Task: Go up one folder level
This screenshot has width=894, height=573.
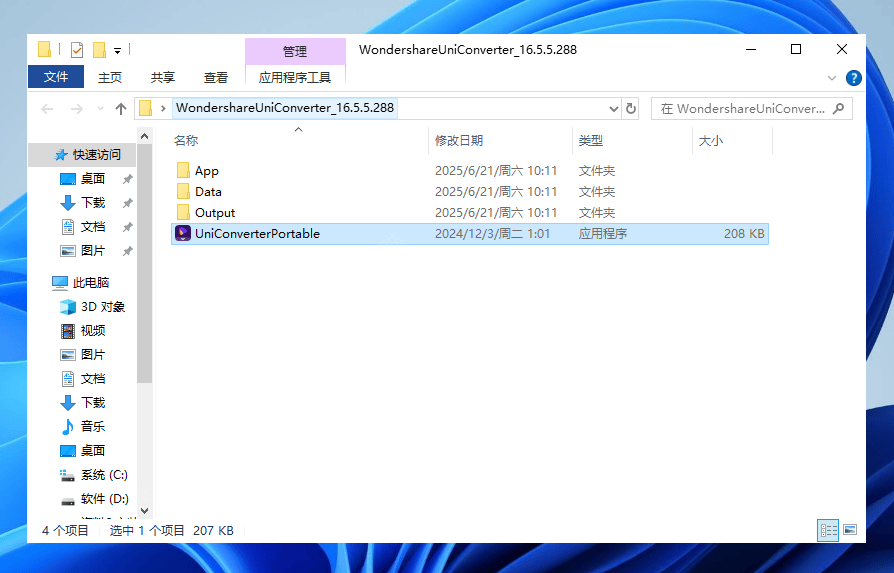Action: tap(120, 109)
